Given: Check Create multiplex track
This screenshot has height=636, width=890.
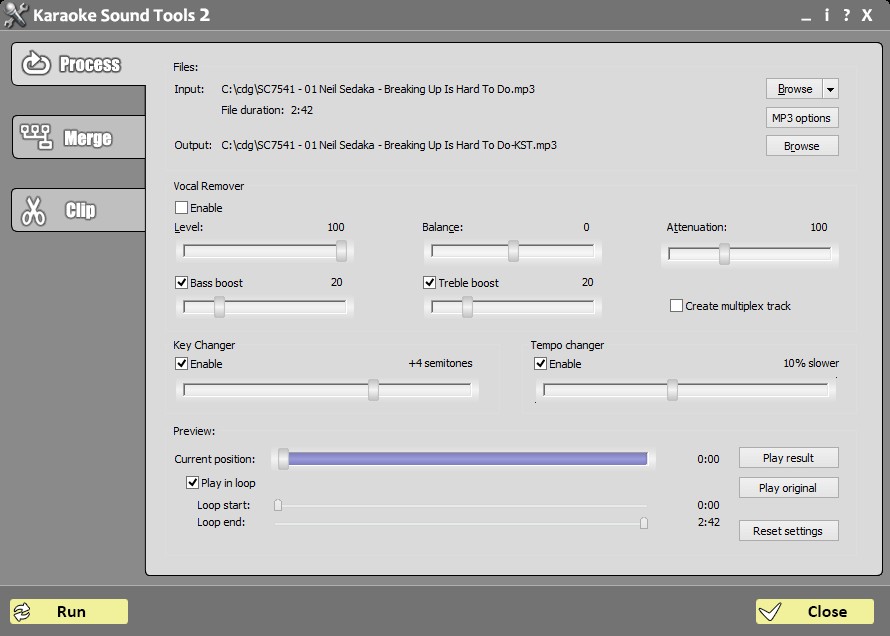Looking at the screenshot, I should [x=676, y=305].
